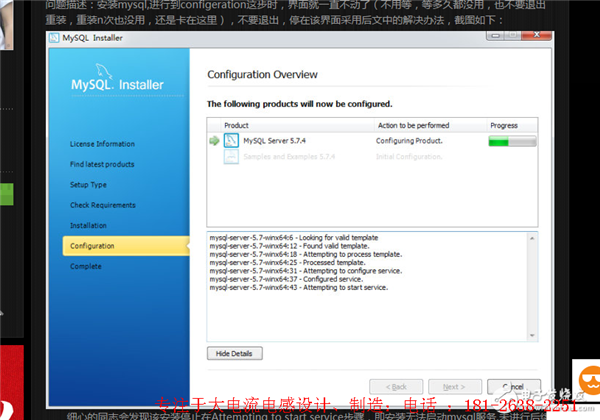Click log line 'Processed template'
Viewport: 600px width, 420px height.
click(x=287, y=263)
